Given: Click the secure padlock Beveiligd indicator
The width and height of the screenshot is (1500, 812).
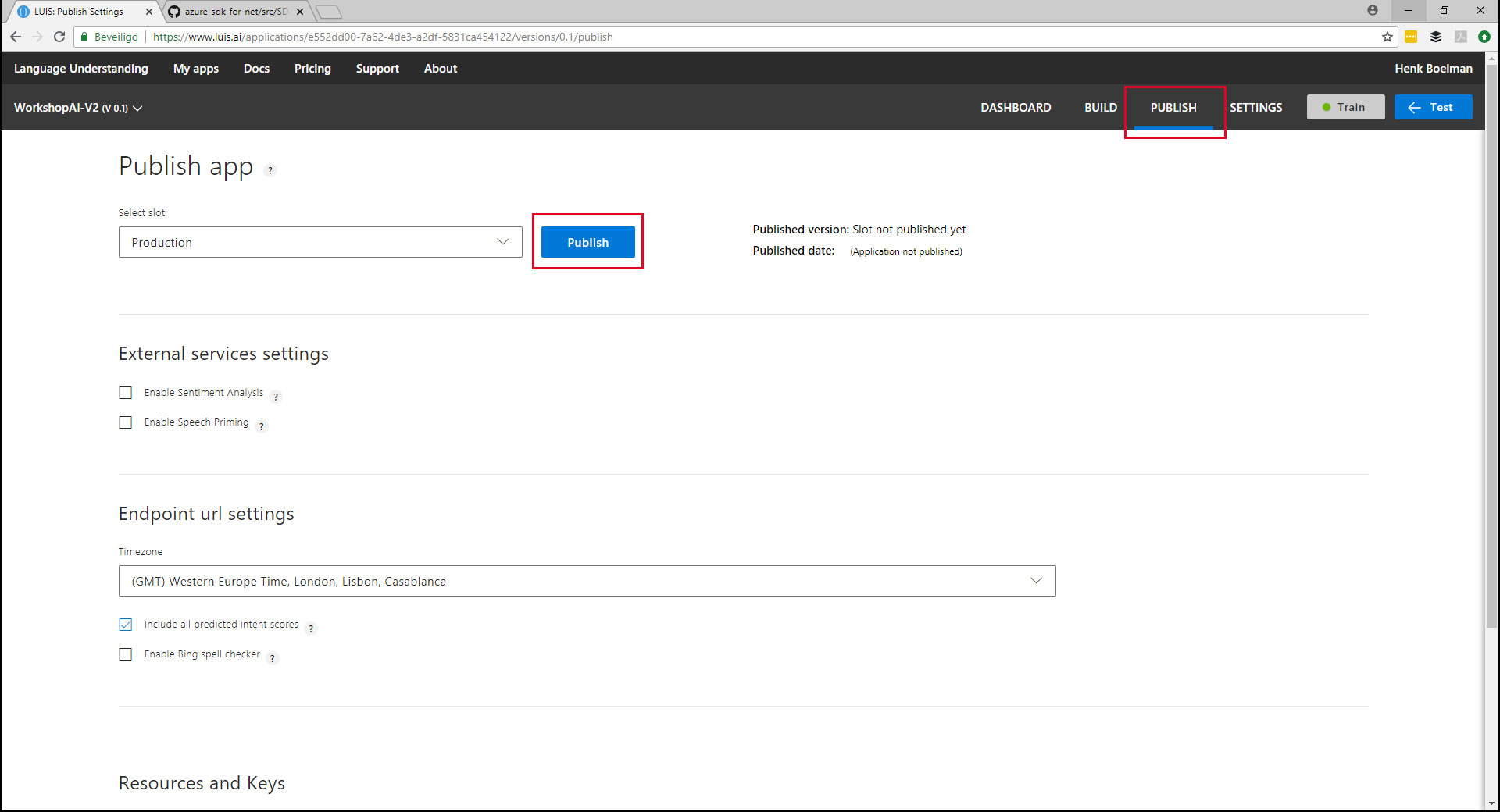Looking at the screenshot, I should click(x=109, y=37).
